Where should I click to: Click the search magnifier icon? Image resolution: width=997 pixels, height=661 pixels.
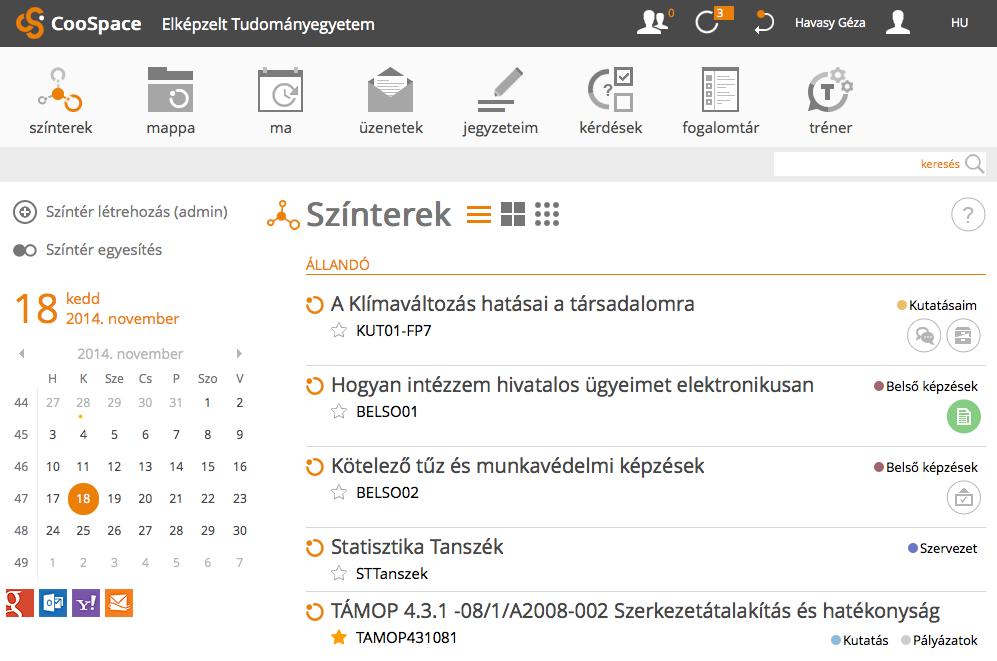tap(974, 164)
